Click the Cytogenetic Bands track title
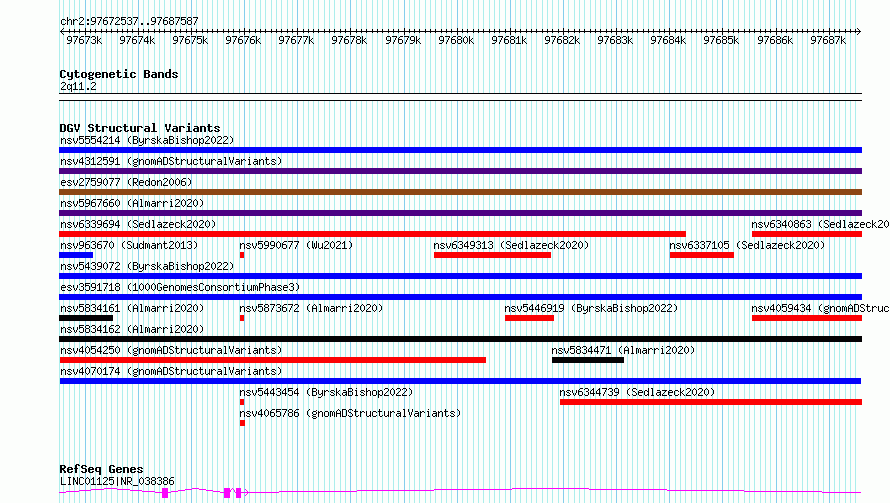Viewport: 890px width, 503px height. [x=119, y=74]
